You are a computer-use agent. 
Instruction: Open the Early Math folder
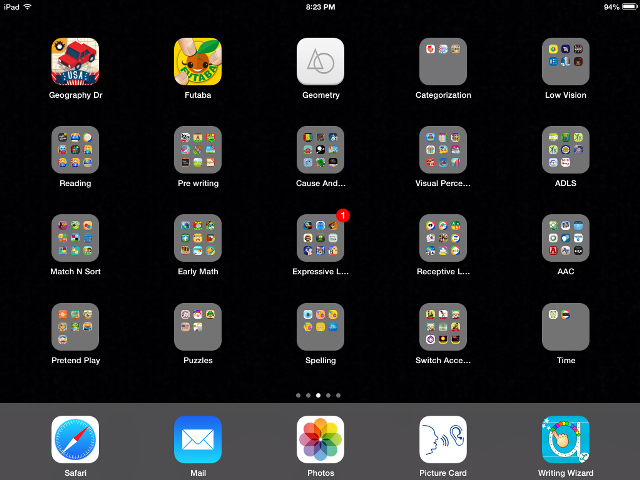198,238
